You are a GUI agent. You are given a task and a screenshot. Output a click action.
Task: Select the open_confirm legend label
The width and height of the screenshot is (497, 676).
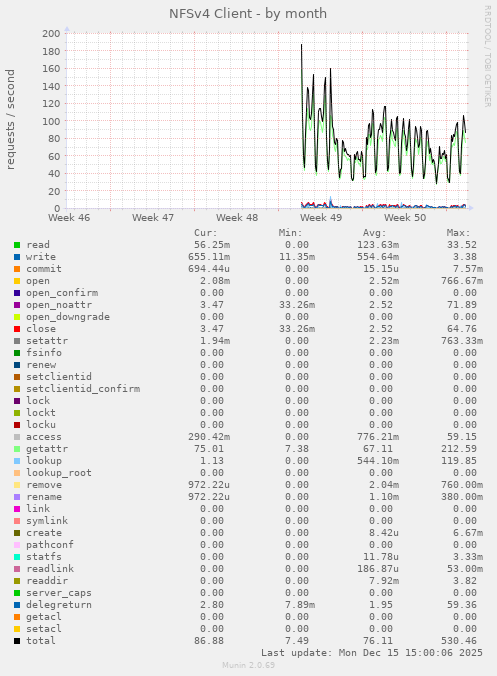62,293
